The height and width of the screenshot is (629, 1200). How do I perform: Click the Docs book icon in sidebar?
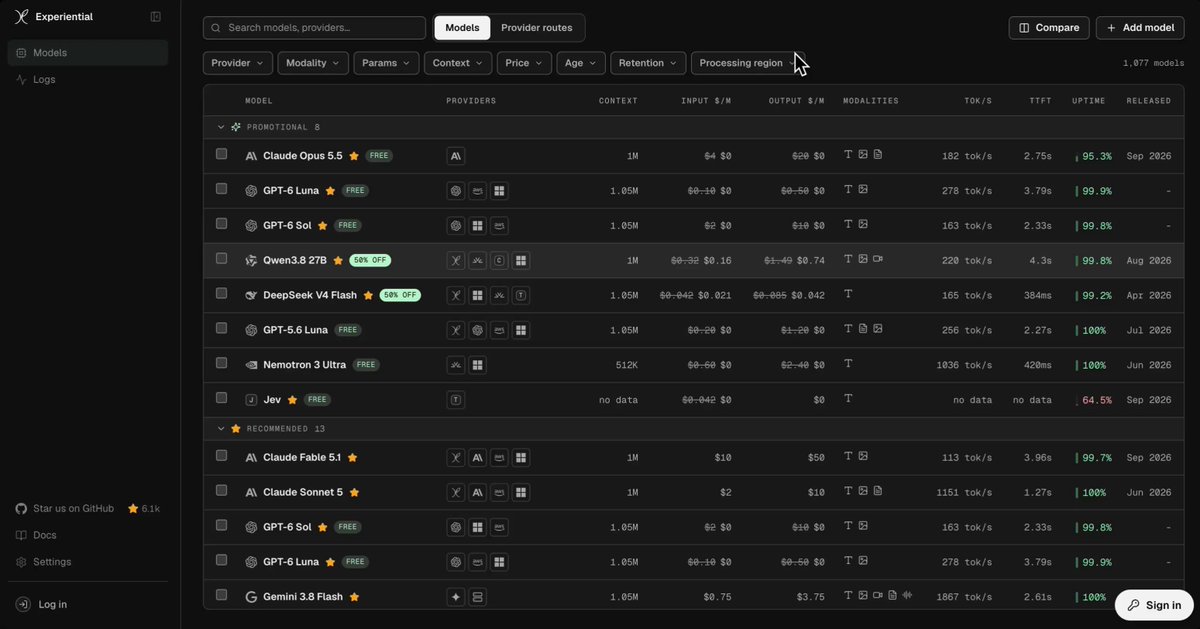(21, 535)
